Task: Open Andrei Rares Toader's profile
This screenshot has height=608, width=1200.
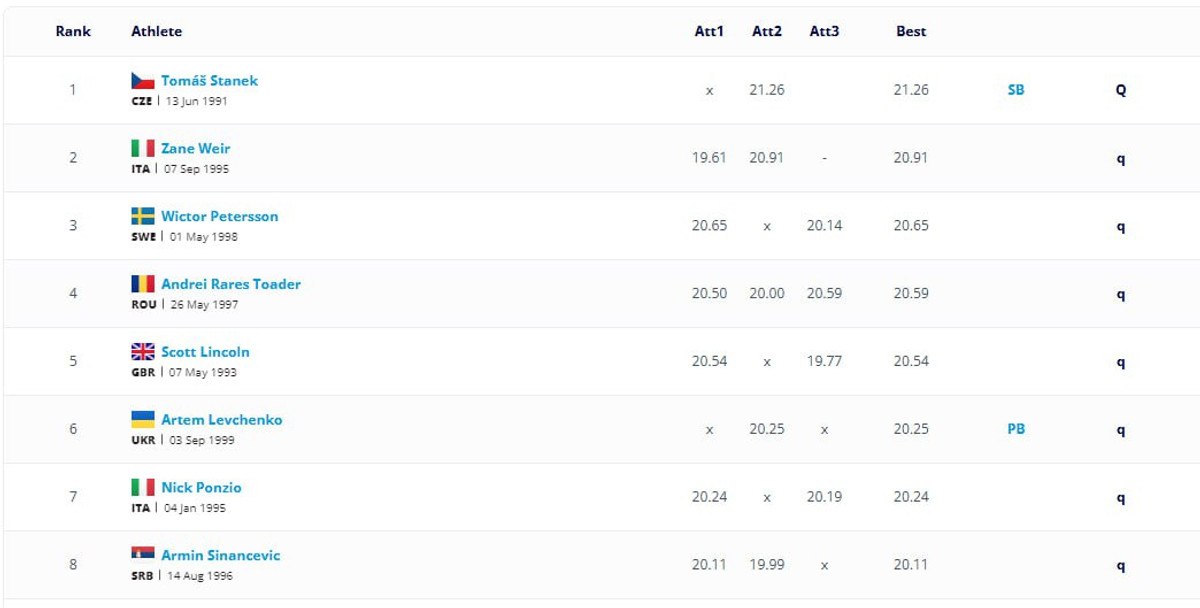Action: click(230, 284)
